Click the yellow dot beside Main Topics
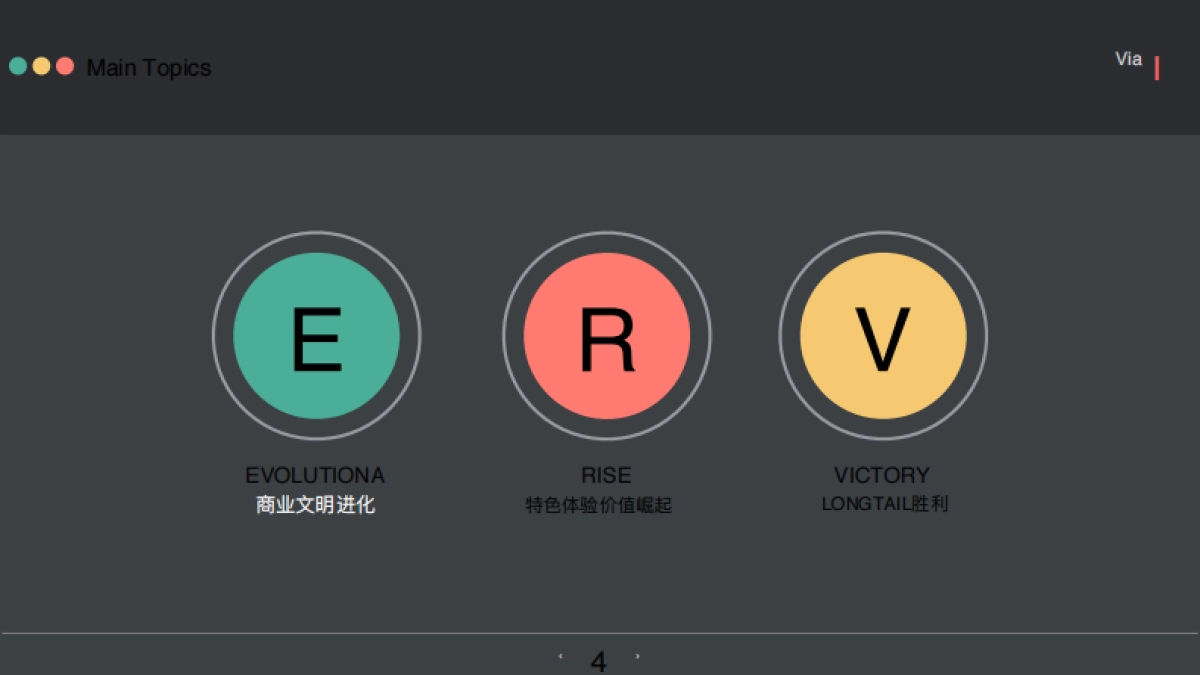Image resolution: width=1200 pixels, height=675 pixels. pyautogui.click(x=41, y=66)
